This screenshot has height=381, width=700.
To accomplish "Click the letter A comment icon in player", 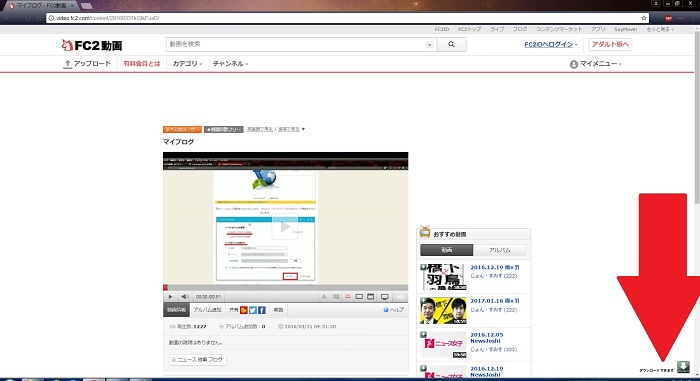I will (324, 297).
